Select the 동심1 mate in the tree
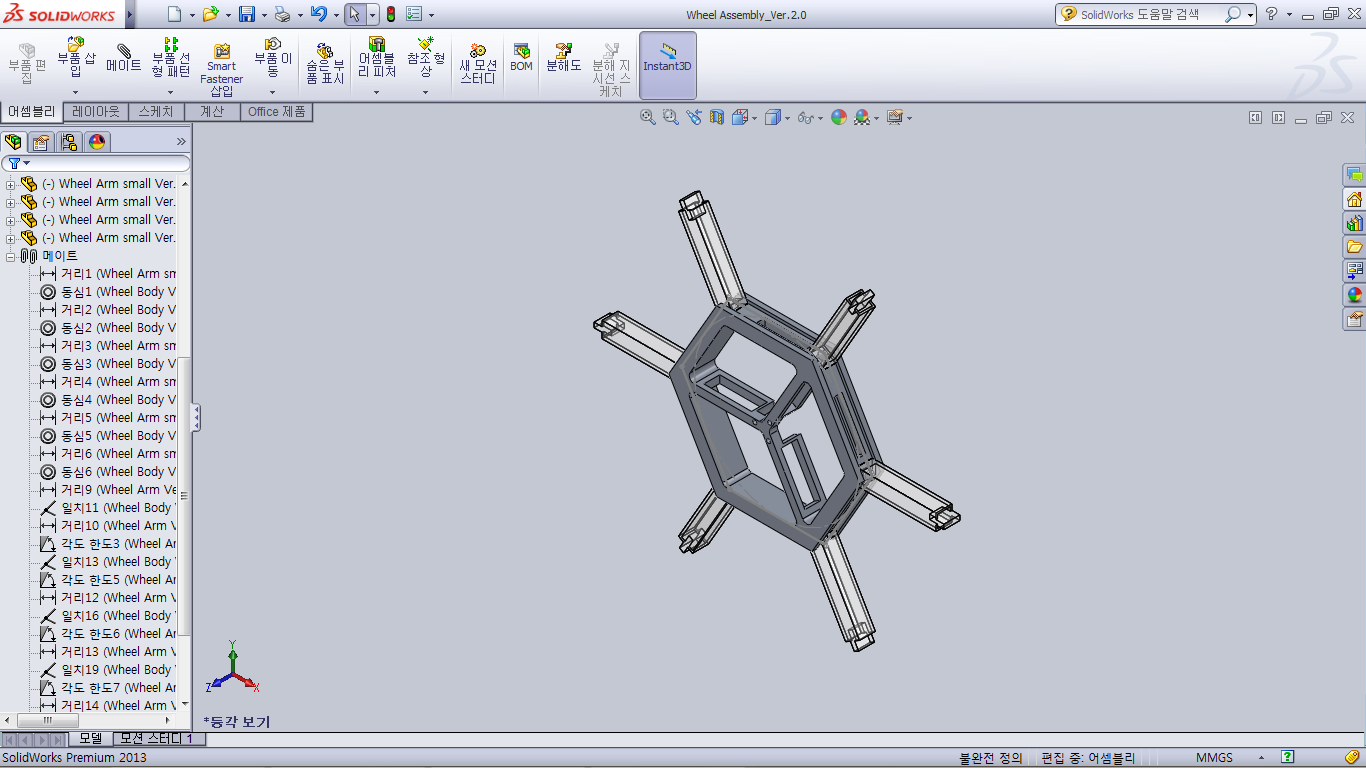The width and height of the screenshot is (1366, 768). tap(110, 292)
